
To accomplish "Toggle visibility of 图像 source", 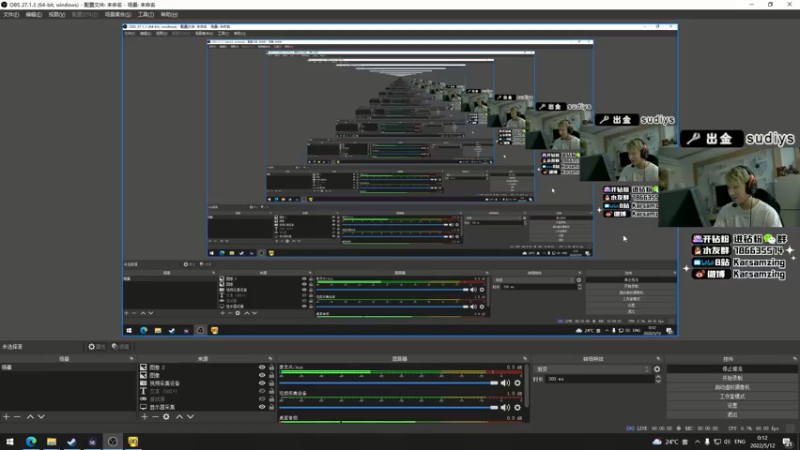I will [262, 375].
